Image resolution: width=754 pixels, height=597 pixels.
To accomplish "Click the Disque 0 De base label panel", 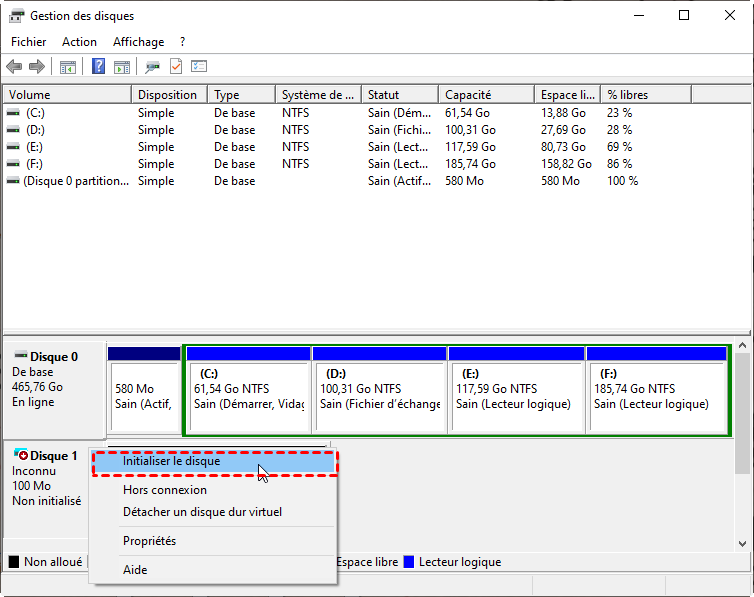I will pyautogui.click(x=54, y=389).
